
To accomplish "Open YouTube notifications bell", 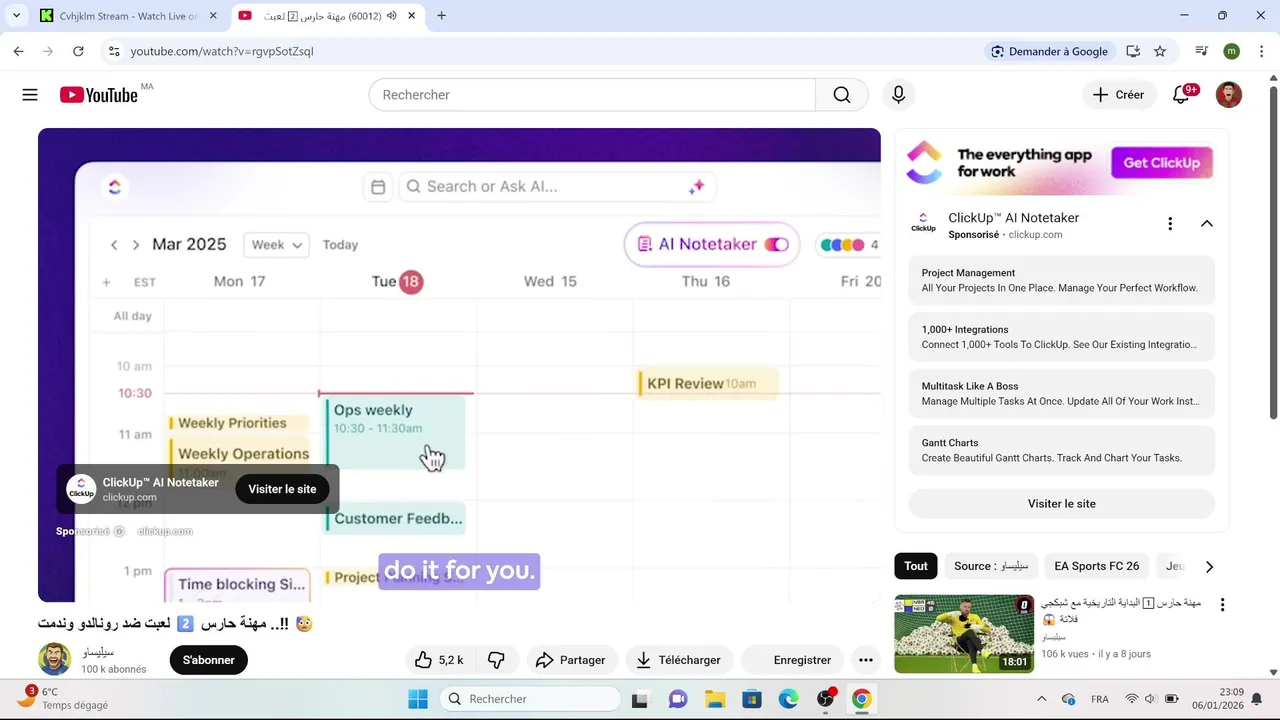I will point(1181,95).
